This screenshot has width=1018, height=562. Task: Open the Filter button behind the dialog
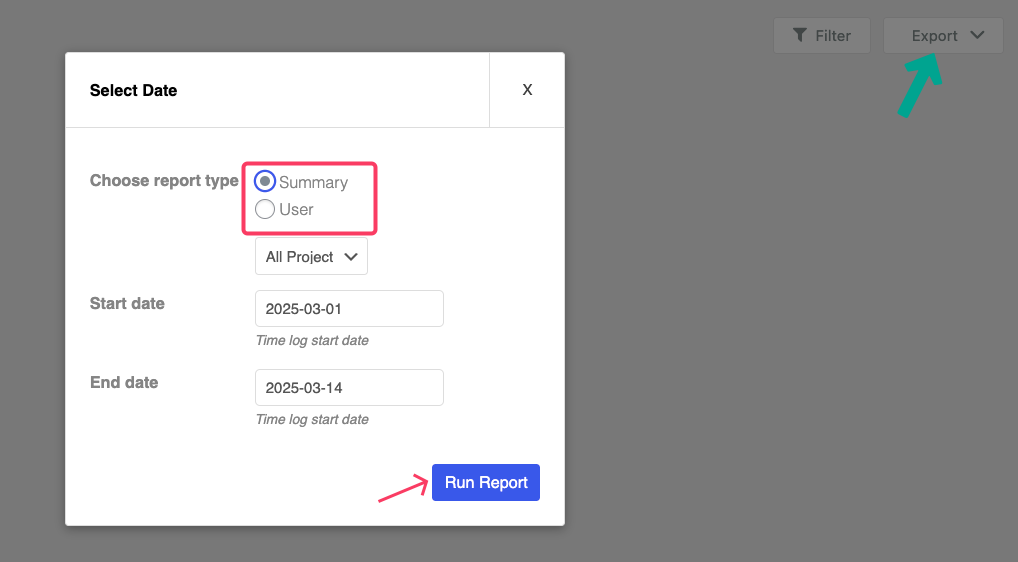pyautogui.click(x=822, y=36)
